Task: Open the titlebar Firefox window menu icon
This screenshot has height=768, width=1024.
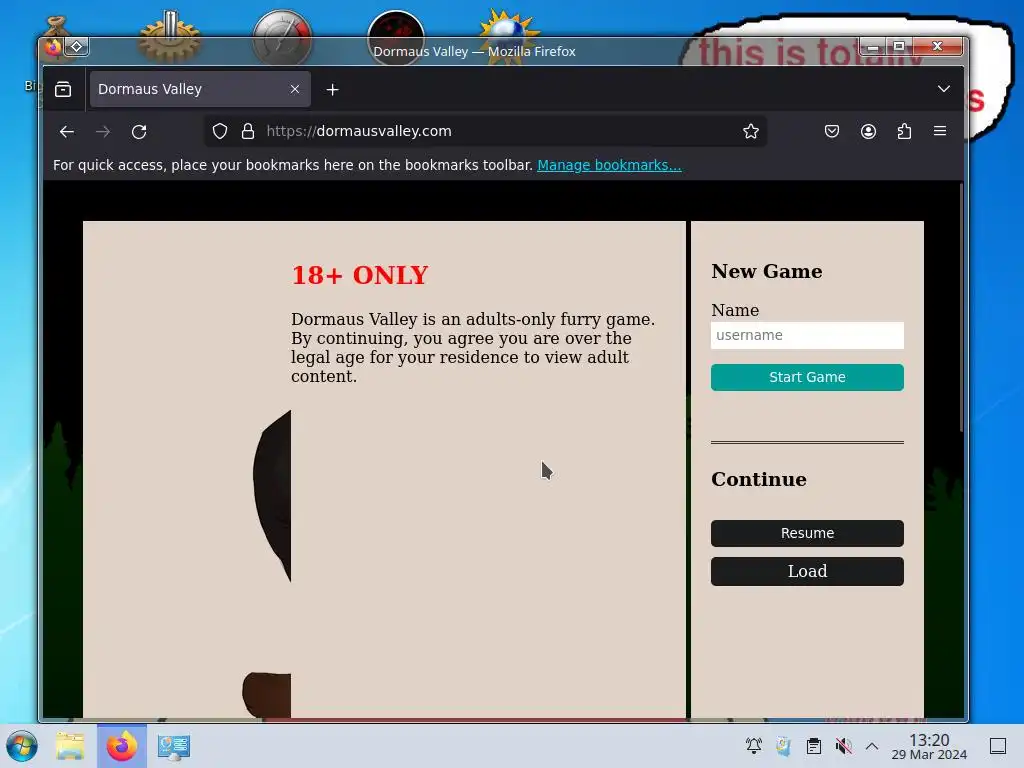Action: point(54,47)
